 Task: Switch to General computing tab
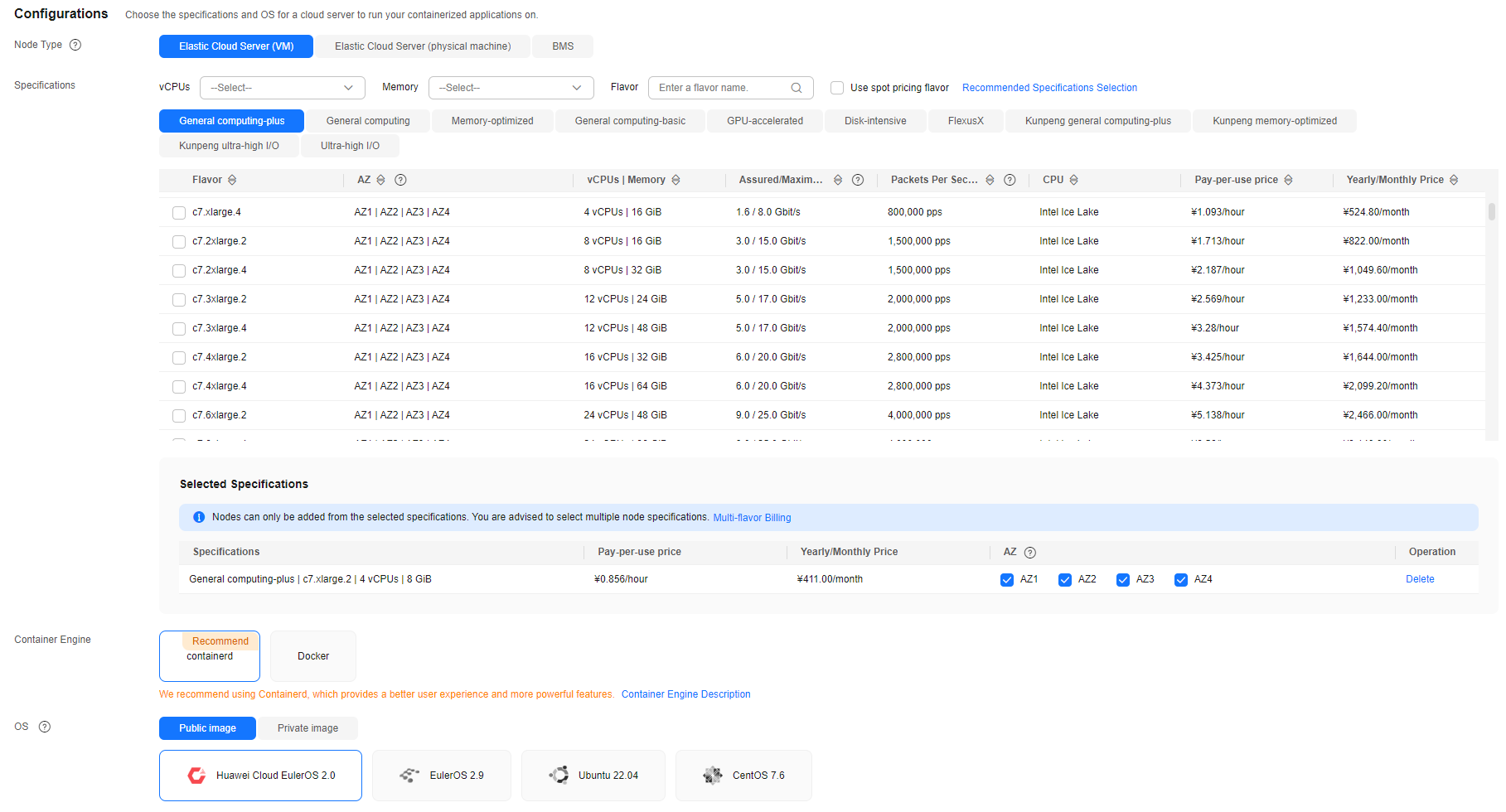(368, 121)
